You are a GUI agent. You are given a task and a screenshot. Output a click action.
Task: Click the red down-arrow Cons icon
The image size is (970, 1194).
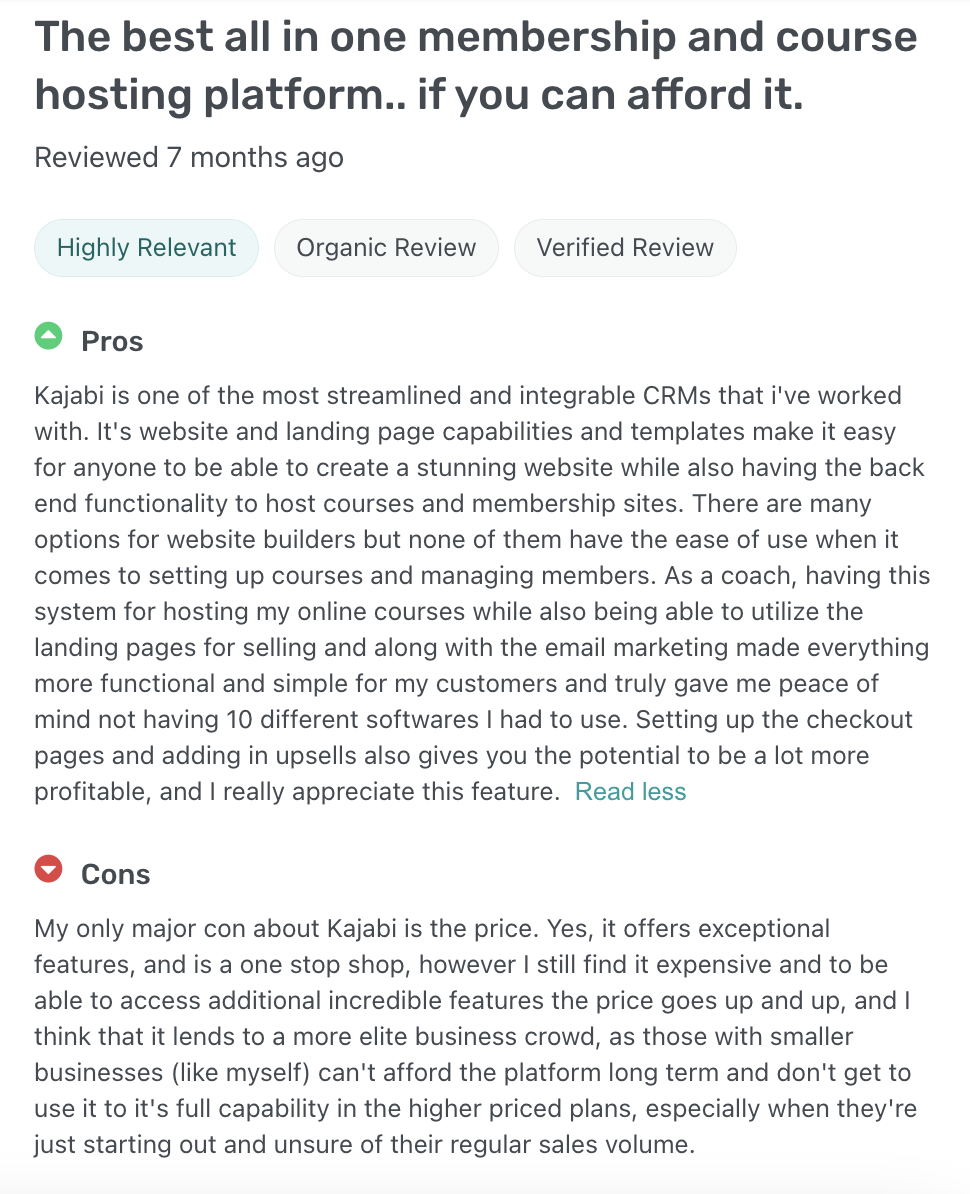click(x=48, y=870)
